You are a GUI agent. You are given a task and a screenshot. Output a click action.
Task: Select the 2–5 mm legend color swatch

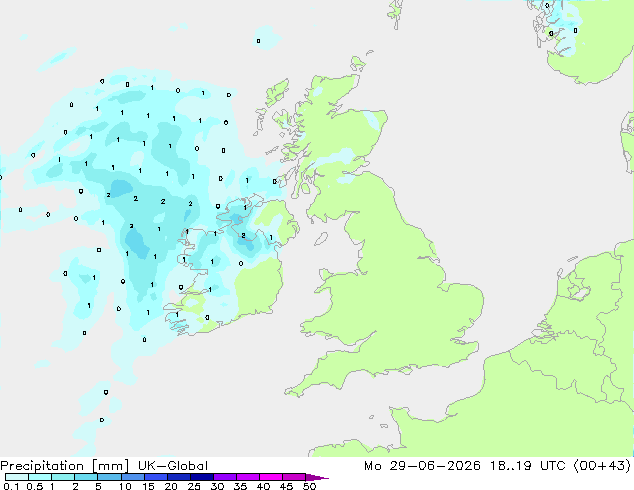click(86, 477)
